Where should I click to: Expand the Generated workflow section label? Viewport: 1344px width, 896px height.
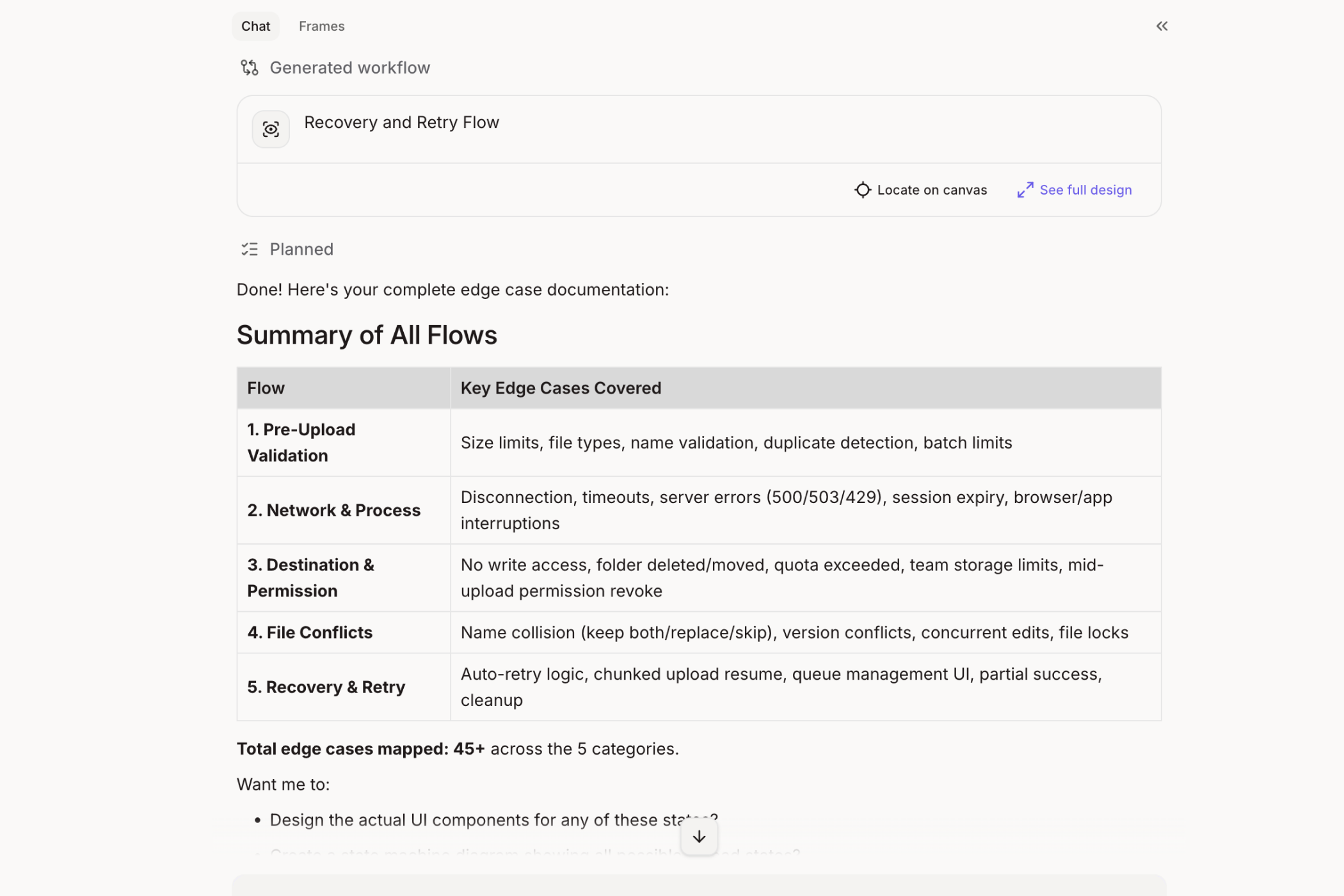(x=349, y=68)
